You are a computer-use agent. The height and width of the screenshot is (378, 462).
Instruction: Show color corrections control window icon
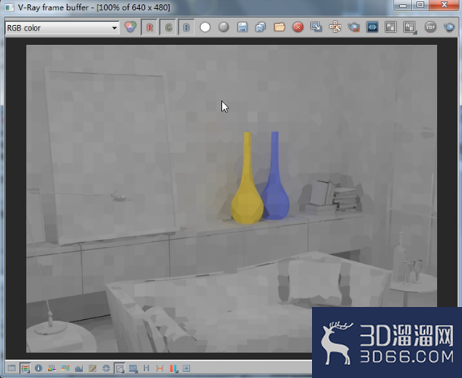pyautogui.click(x=11, y=368)
